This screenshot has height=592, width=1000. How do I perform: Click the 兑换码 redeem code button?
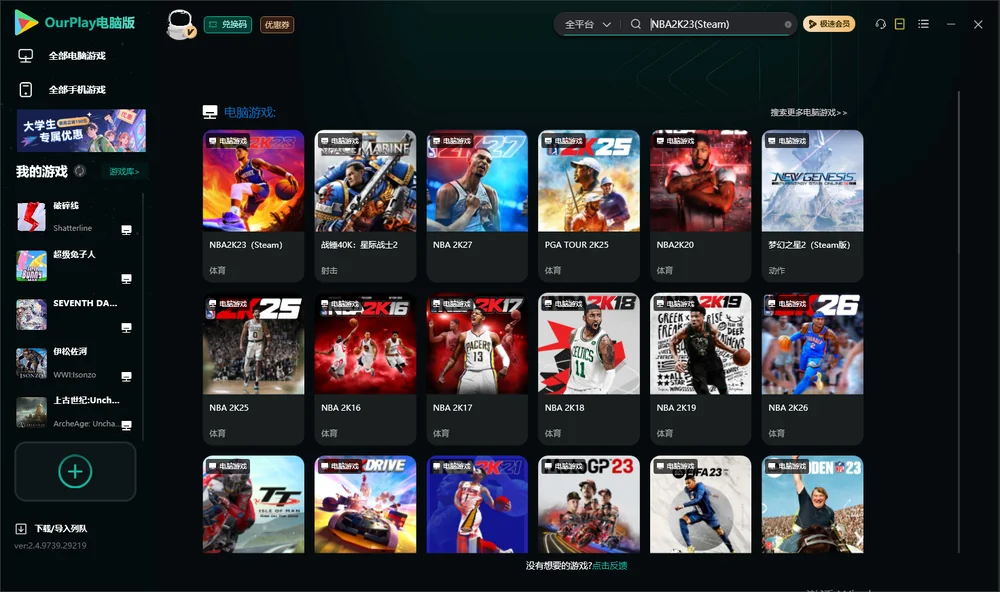click(x=228, y=24)
